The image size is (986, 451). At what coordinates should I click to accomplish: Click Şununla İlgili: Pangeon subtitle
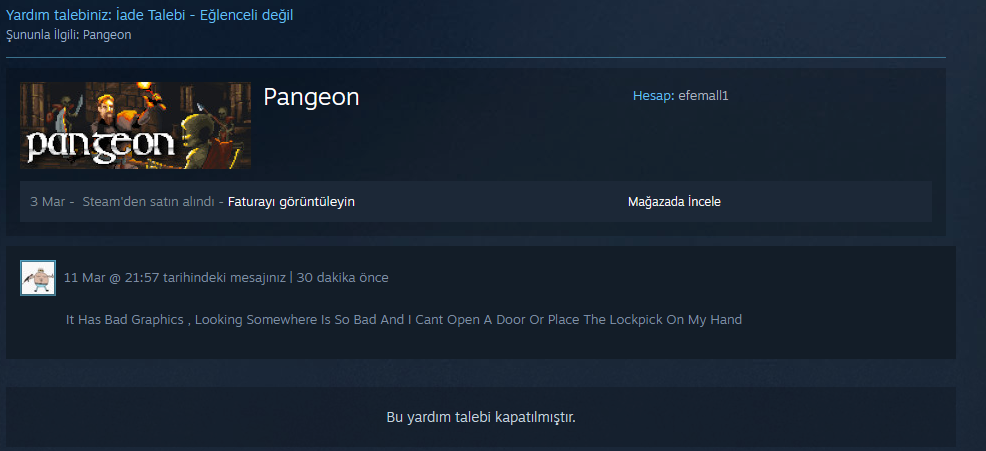(x=69, y=35)
